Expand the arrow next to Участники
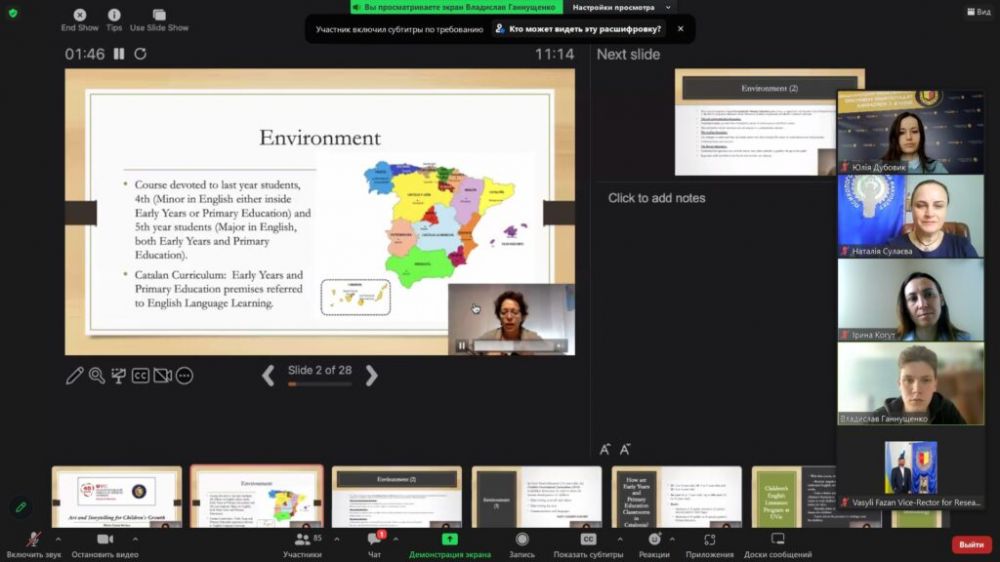Image resolution: width=1000 pixels, height=562 pixels. (336, 538)
